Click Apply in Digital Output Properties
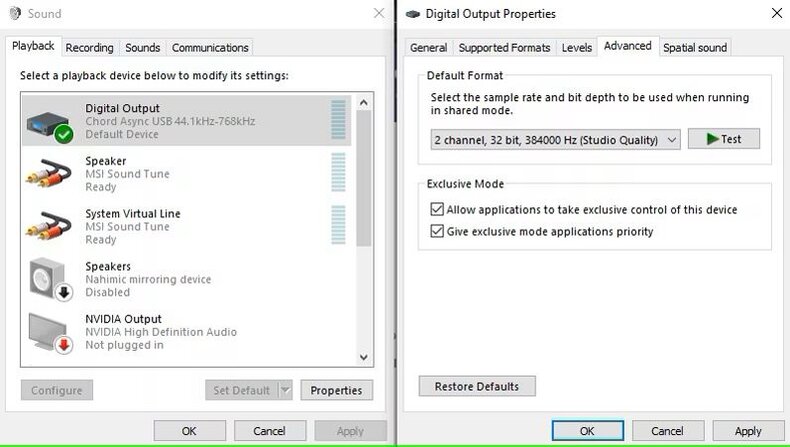The image size is (790, 447). (748, 431)
